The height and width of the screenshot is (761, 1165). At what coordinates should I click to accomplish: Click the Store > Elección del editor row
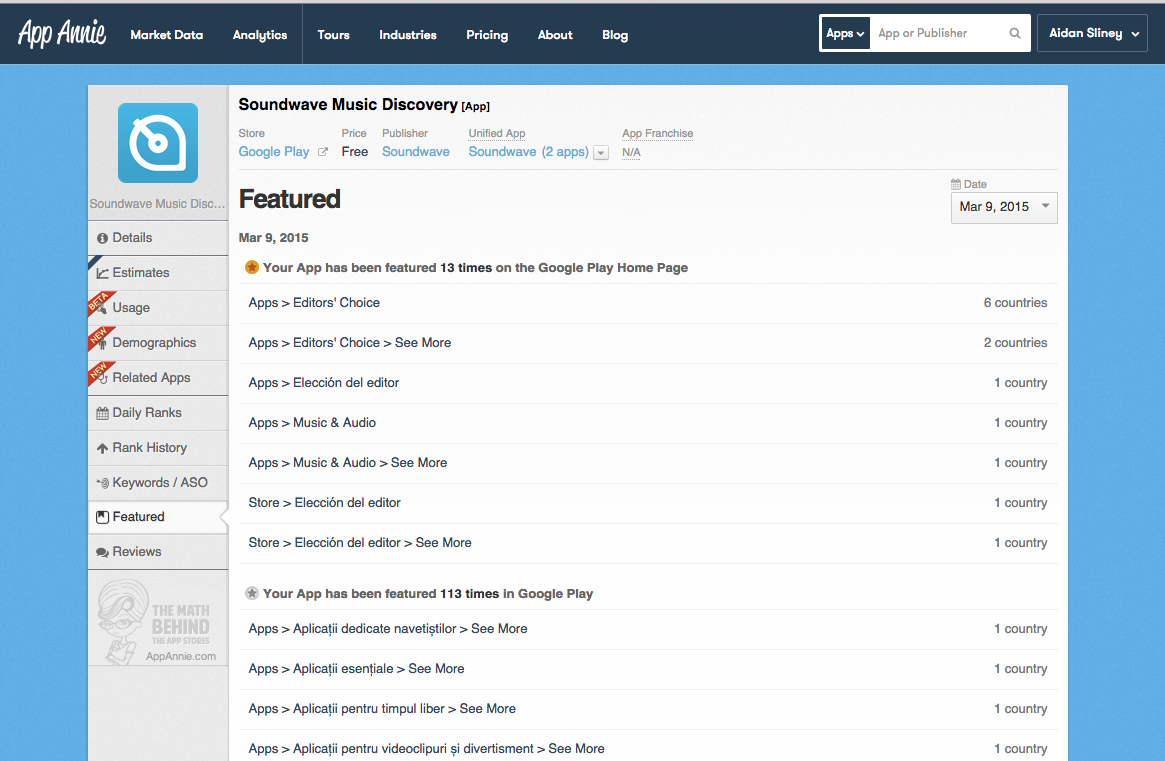[x=648, y=503]
